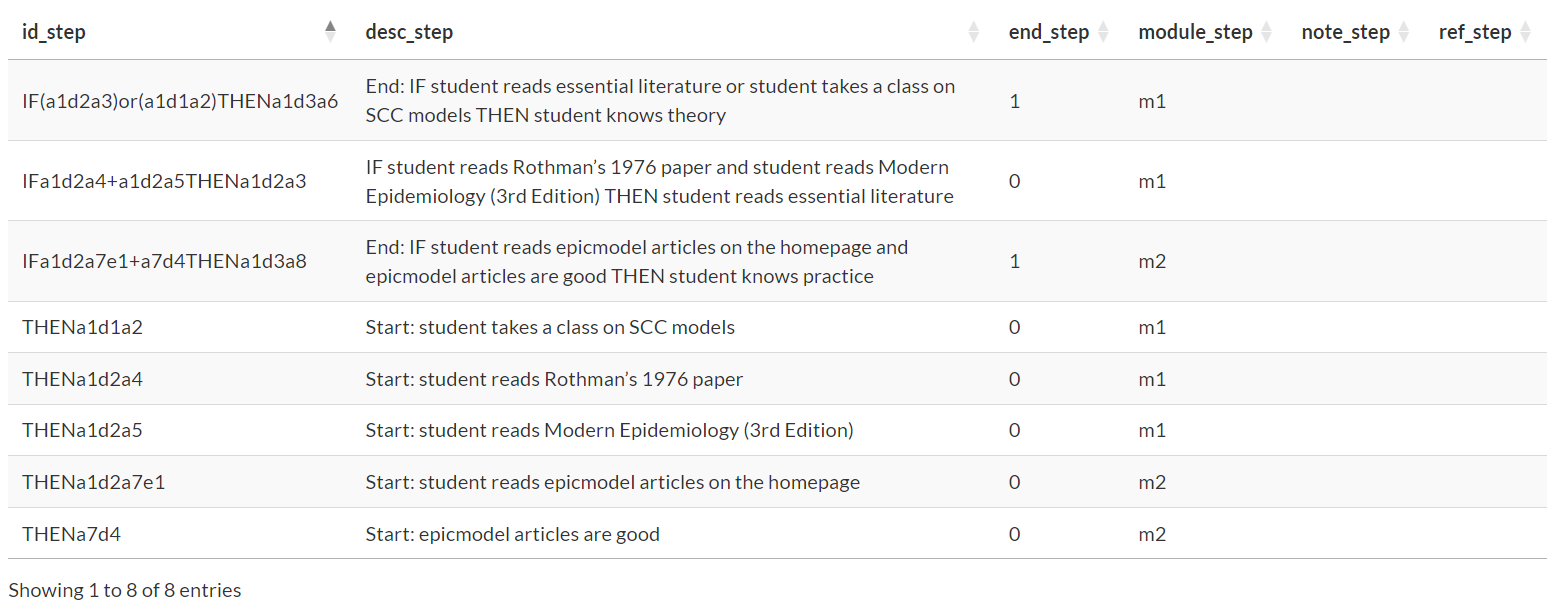Click the sort arrows icon beside ref_step
The width and height of the screenshot is (1555, 609).
pos(1525,32)
